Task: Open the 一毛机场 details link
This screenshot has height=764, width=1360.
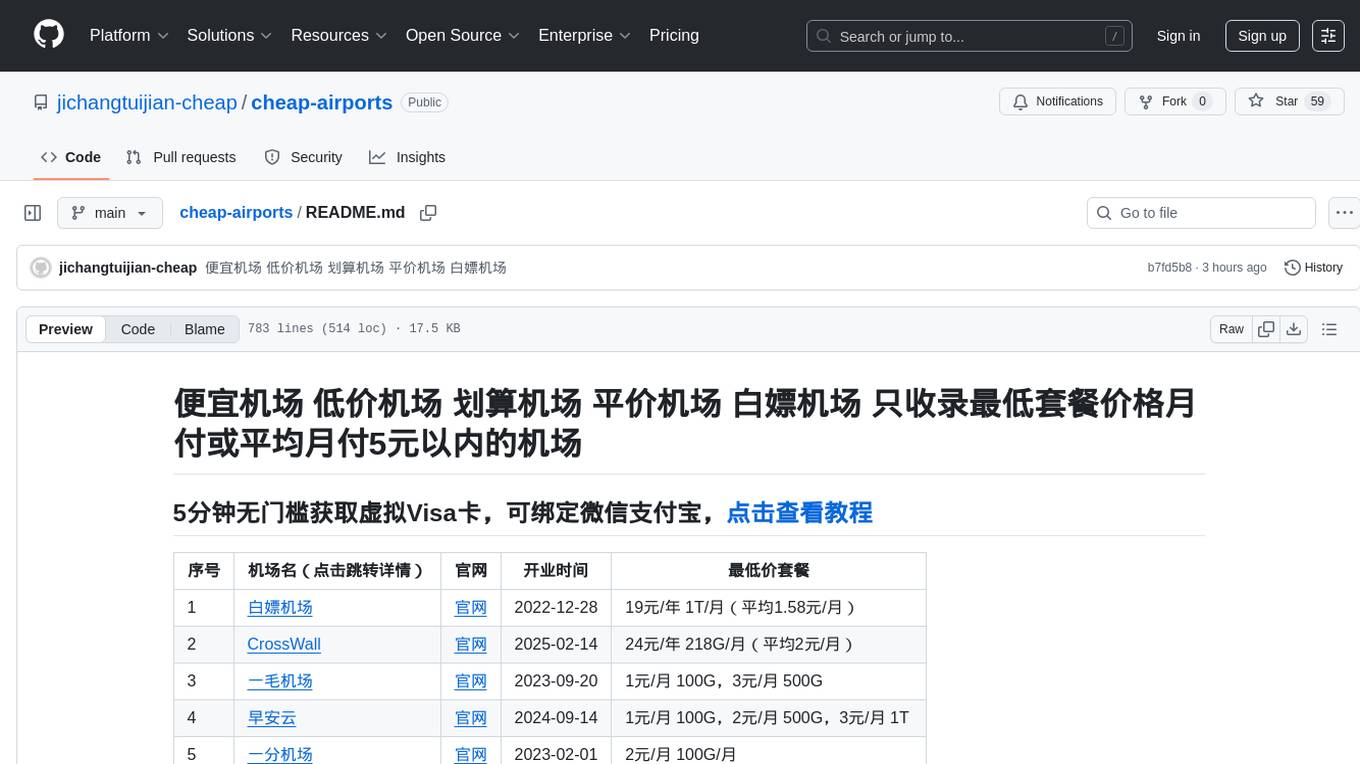Action: click(x=280, y=681)
